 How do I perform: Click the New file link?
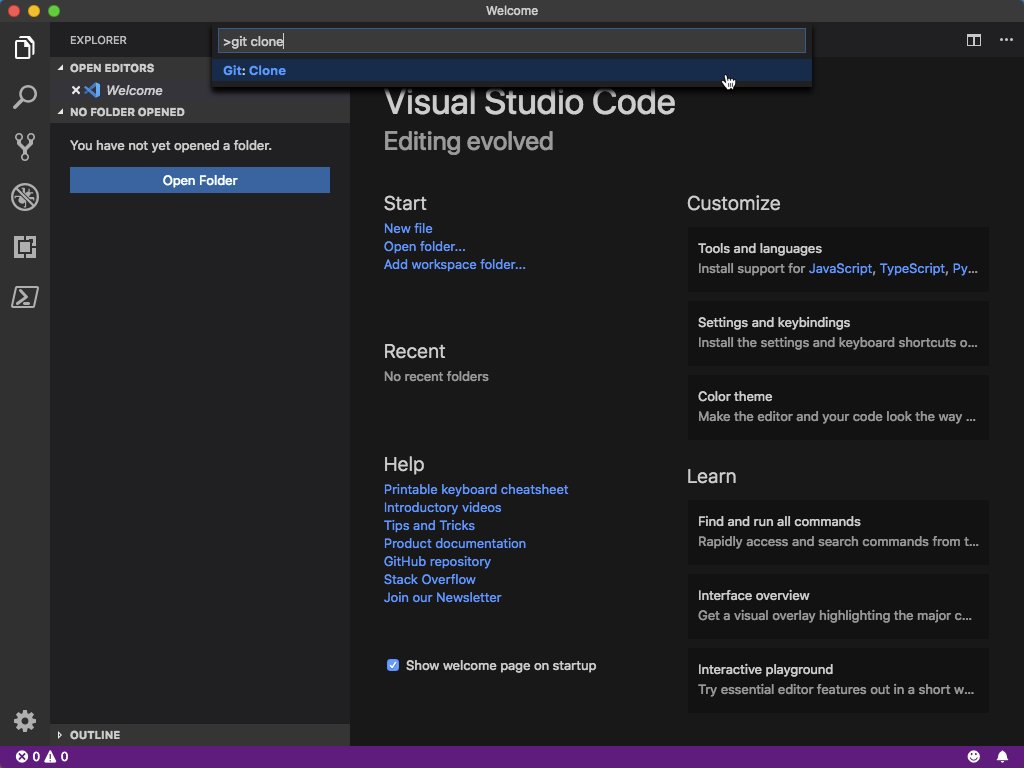tap(408, 228)
